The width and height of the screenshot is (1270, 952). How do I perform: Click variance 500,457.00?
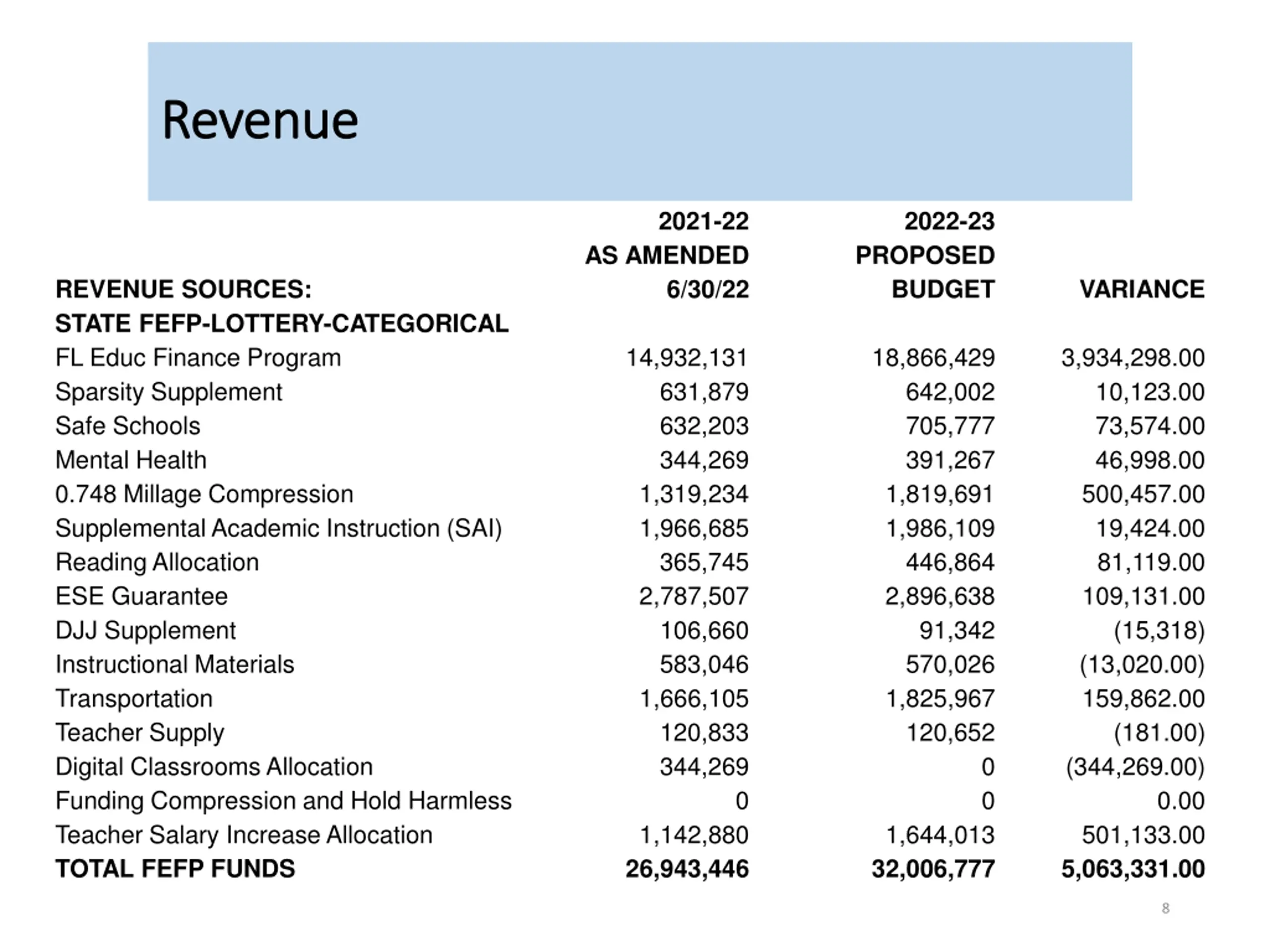pyautogui.click(x=1143, y=495)
